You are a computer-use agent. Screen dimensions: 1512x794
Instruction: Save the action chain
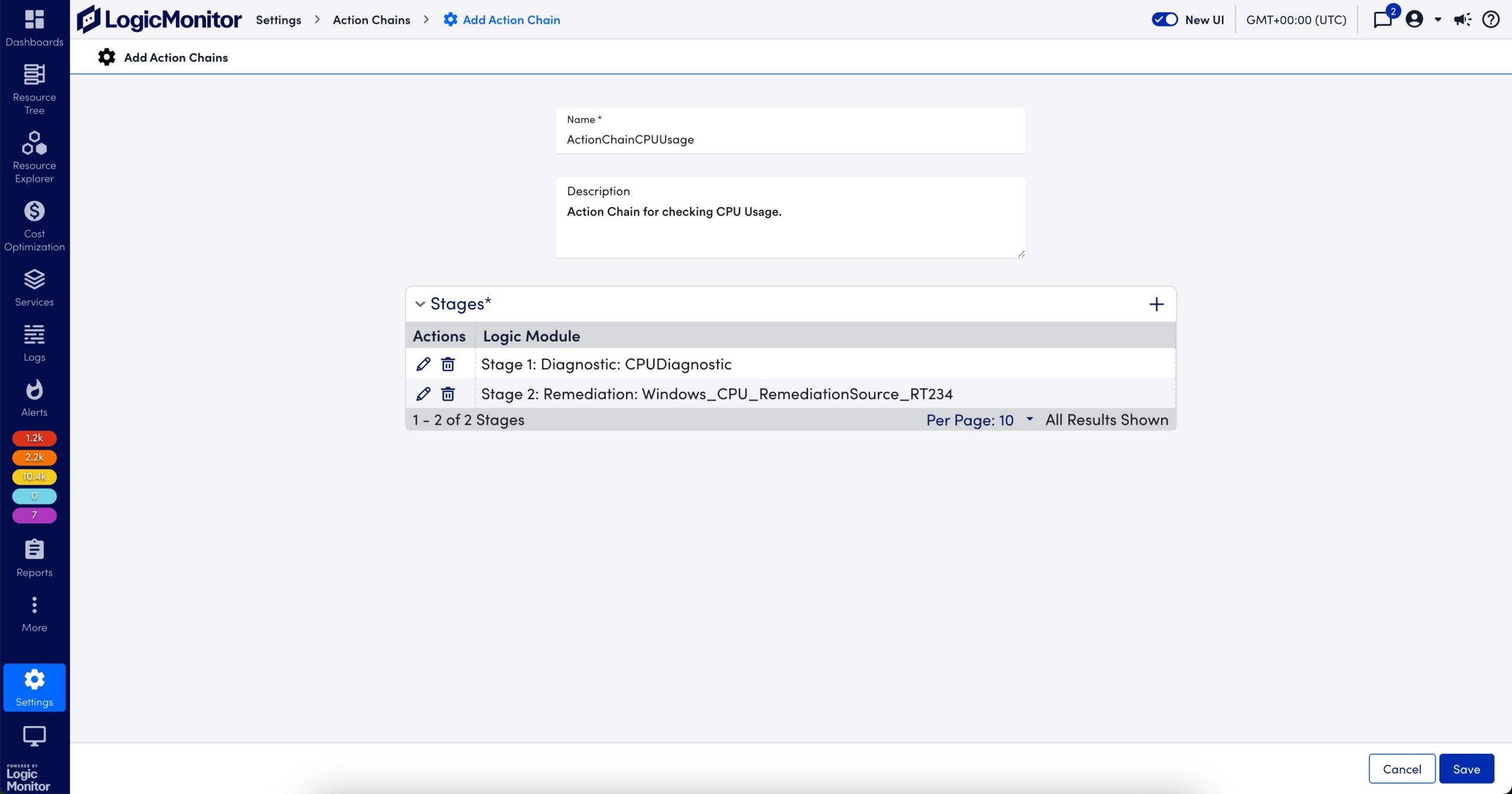pos(1467,769)
